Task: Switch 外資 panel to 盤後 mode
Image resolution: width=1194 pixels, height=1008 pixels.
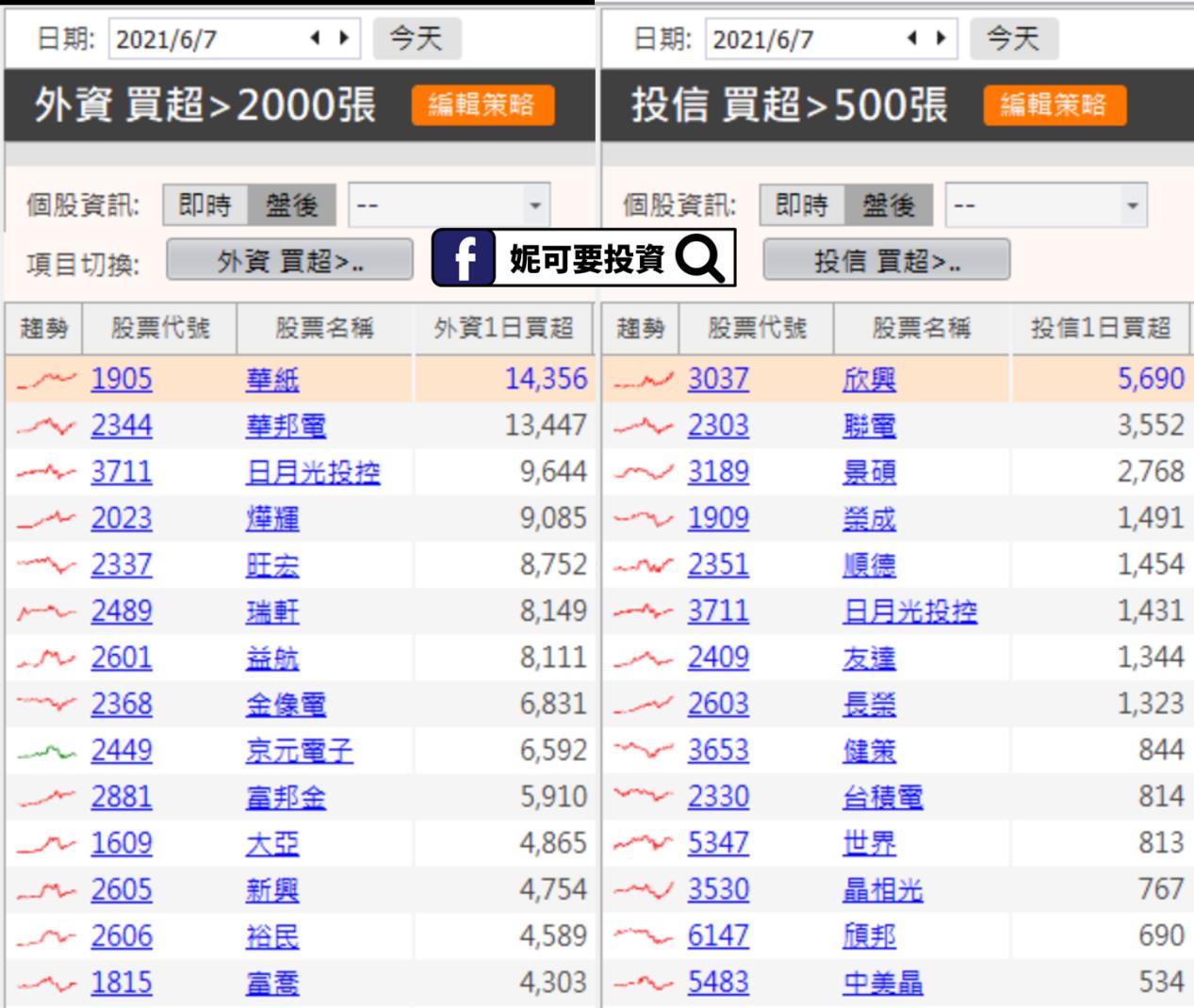Action: point(291,205)
